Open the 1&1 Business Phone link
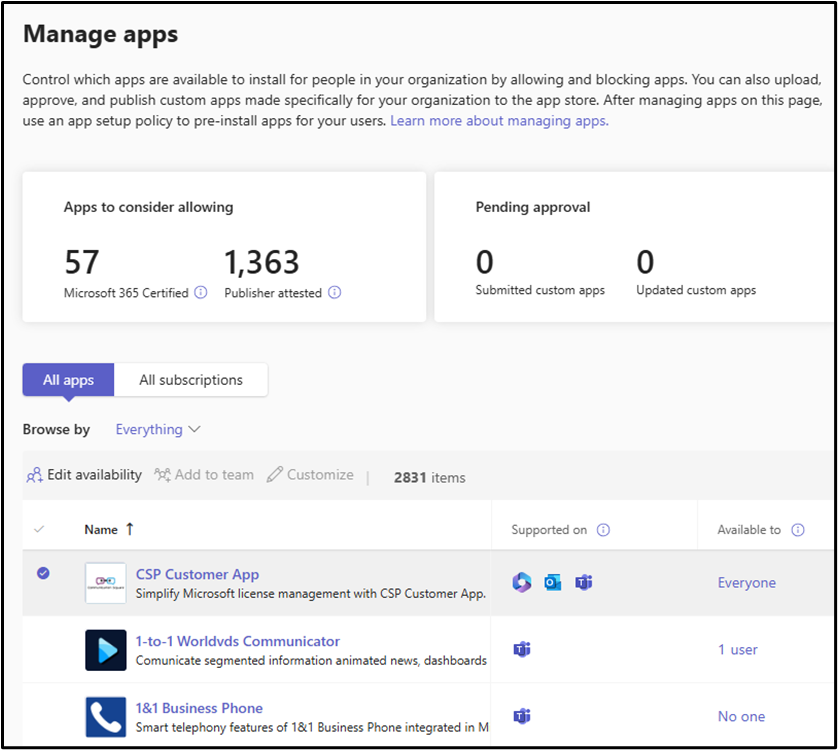 [199, 708]
